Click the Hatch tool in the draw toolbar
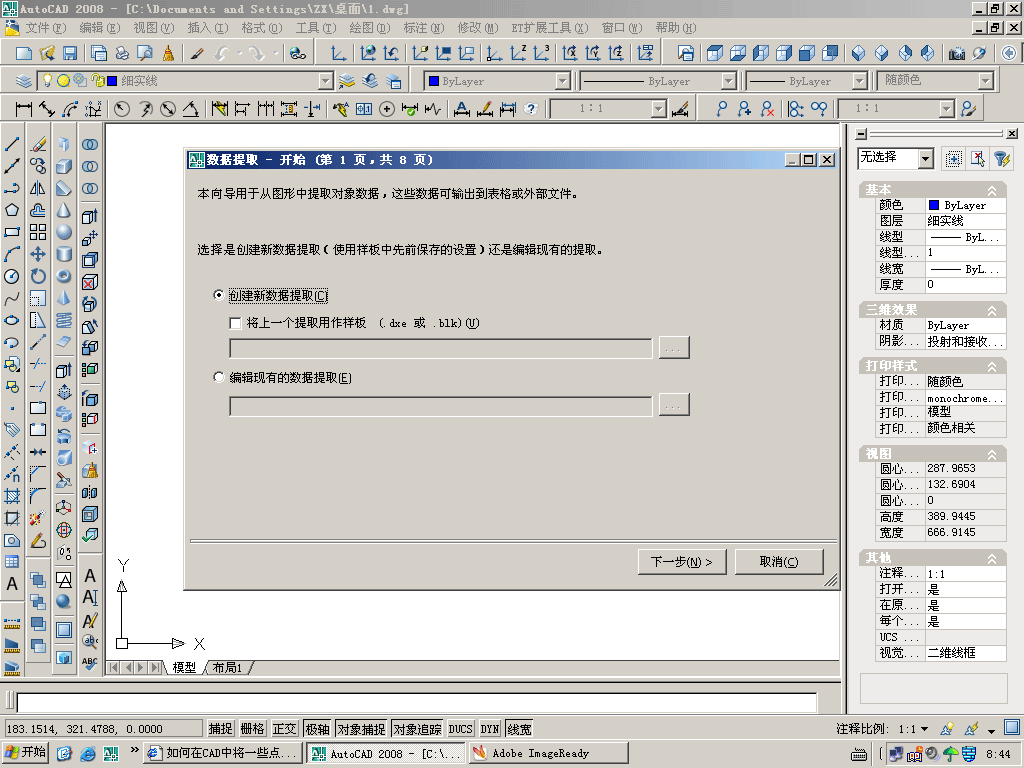Screen dimensions: 1024x768 point(12,496)
